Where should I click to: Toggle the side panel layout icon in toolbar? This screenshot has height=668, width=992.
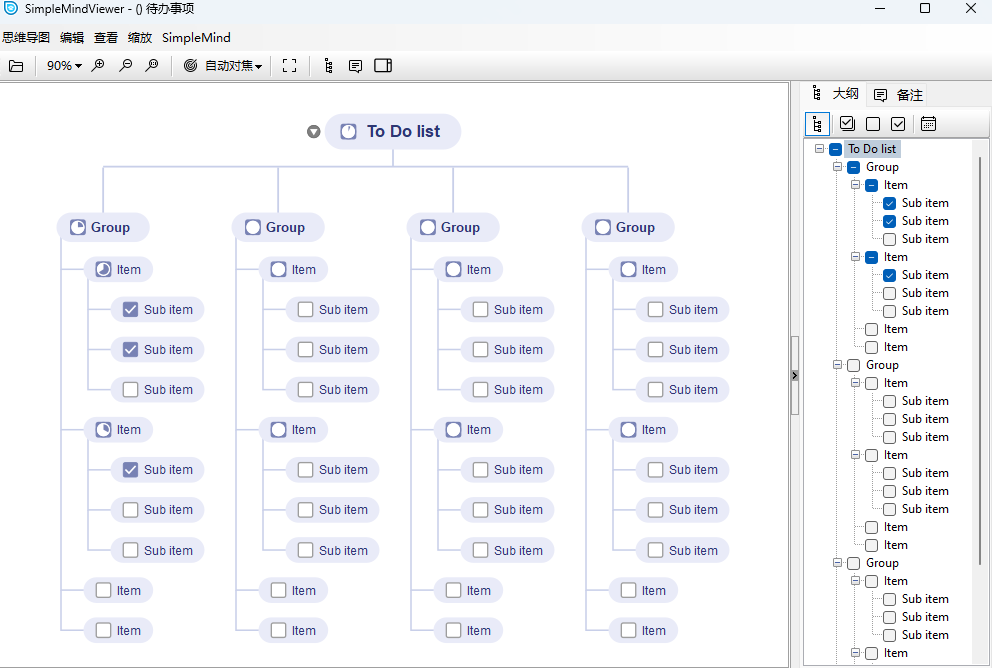383,66
